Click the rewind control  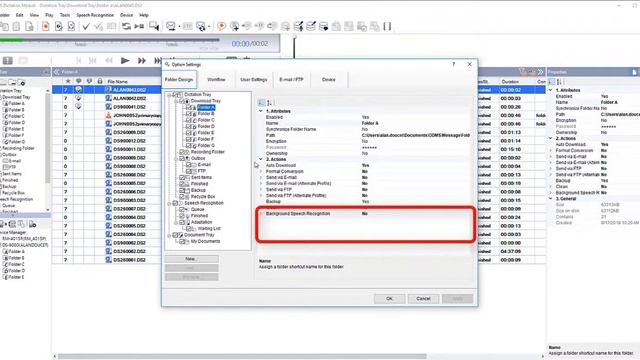(x=109, y=60)
